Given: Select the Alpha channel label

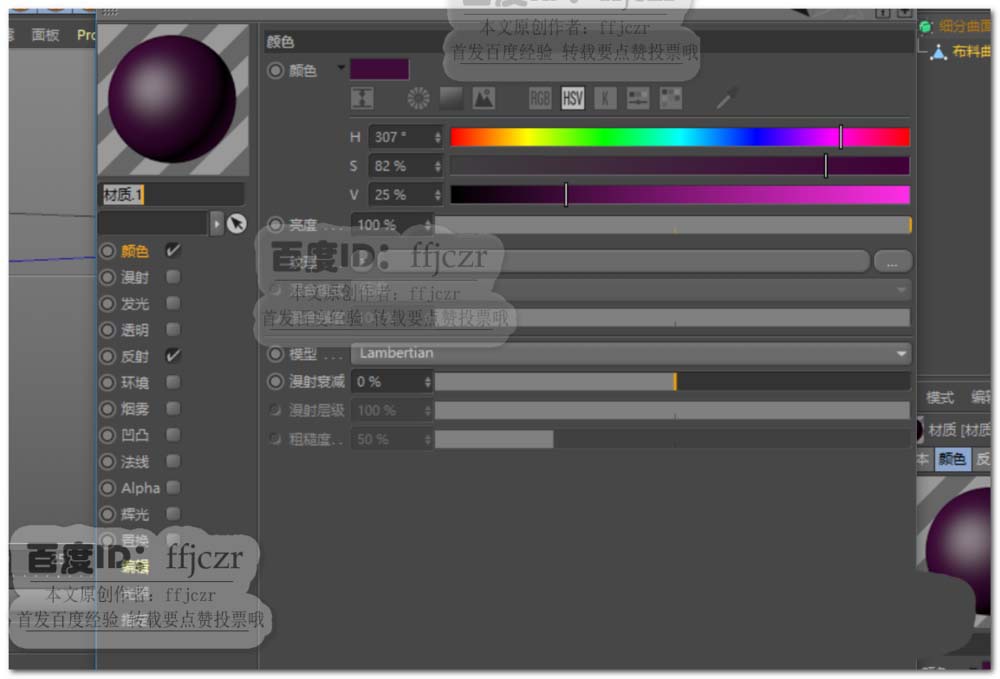Looking at the screenshot, I should coord(140,488).
